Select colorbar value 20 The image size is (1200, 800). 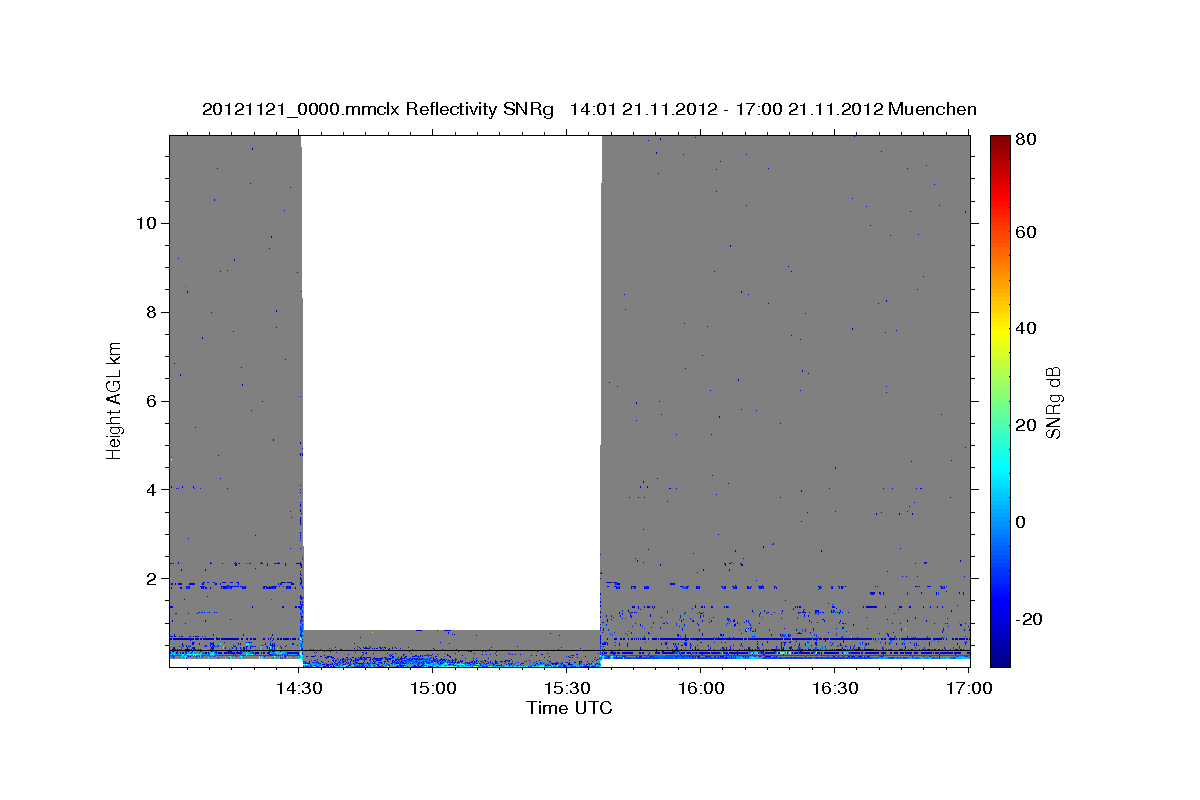click(x=1025, y=425)
